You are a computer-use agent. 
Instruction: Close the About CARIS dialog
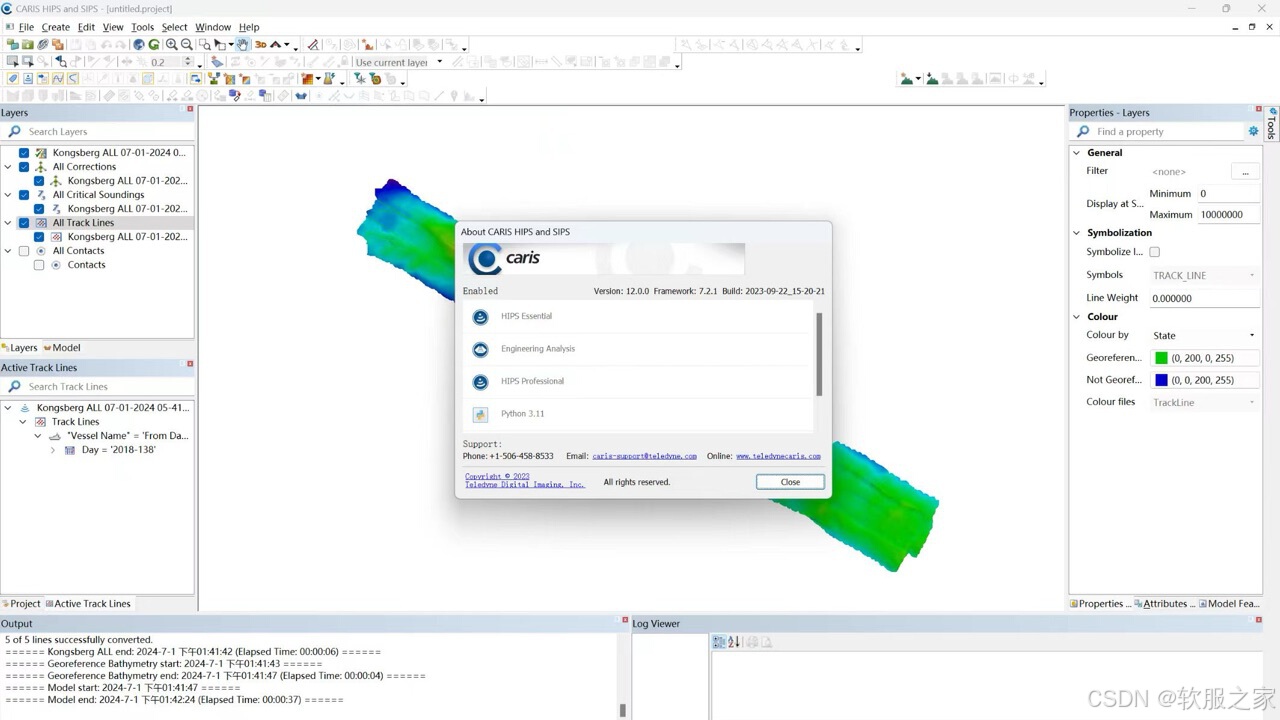pyautogui.click(x=790, y=482)
